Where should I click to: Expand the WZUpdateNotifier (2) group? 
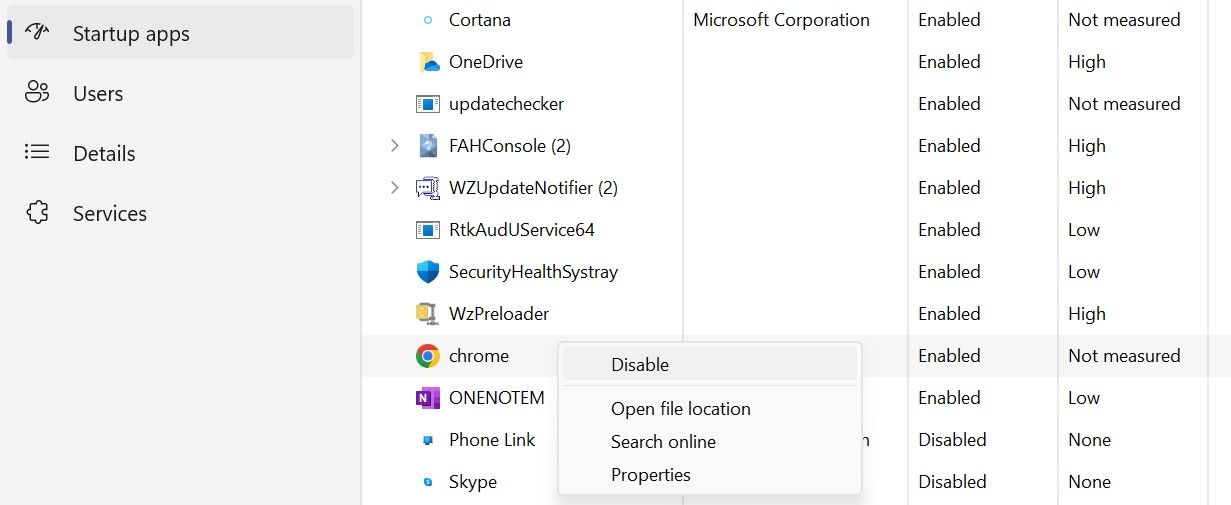click(x=395, y=188)
